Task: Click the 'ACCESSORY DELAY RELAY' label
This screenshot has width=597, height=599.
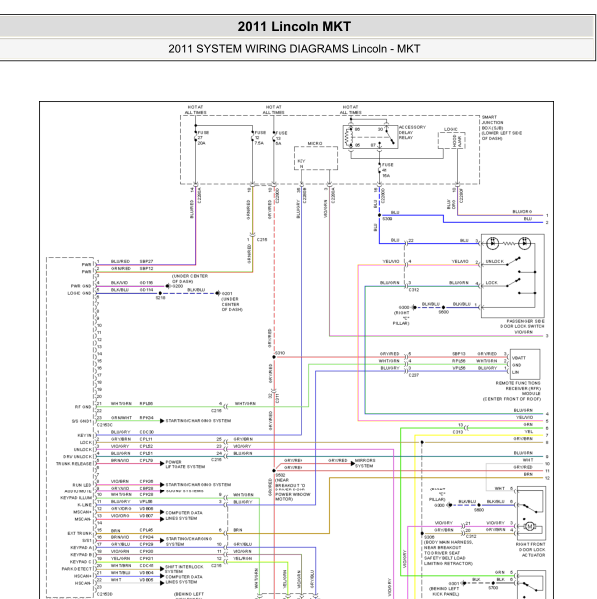Action: [x=412, y=132]
